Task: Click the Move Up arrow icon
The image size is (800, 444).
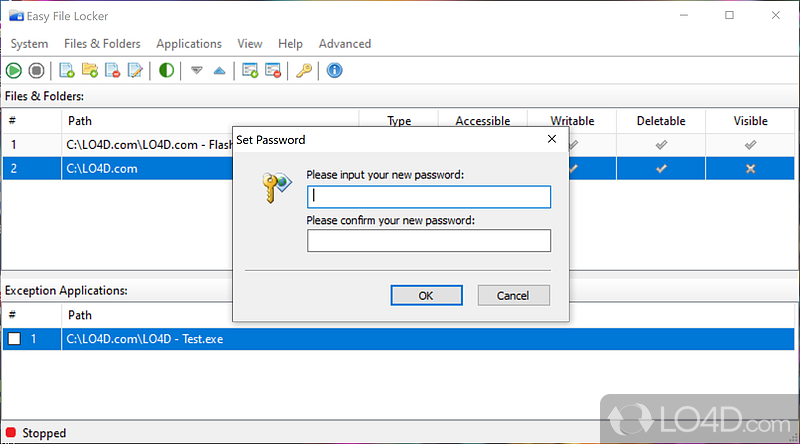Action: (x=219, y=70)
